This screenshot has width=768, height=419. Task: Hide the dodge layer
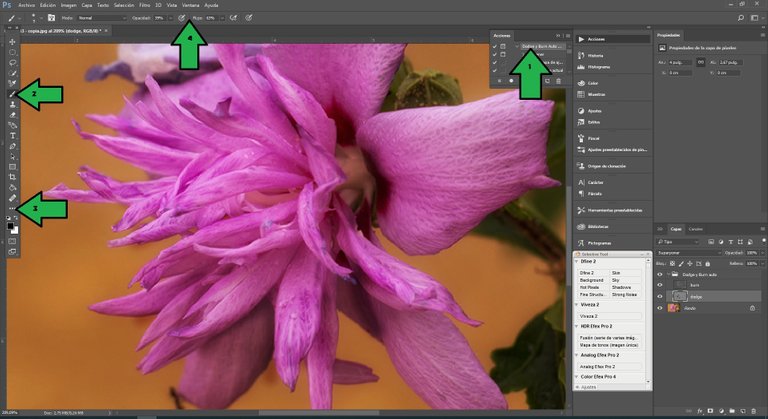click(660, 296)
